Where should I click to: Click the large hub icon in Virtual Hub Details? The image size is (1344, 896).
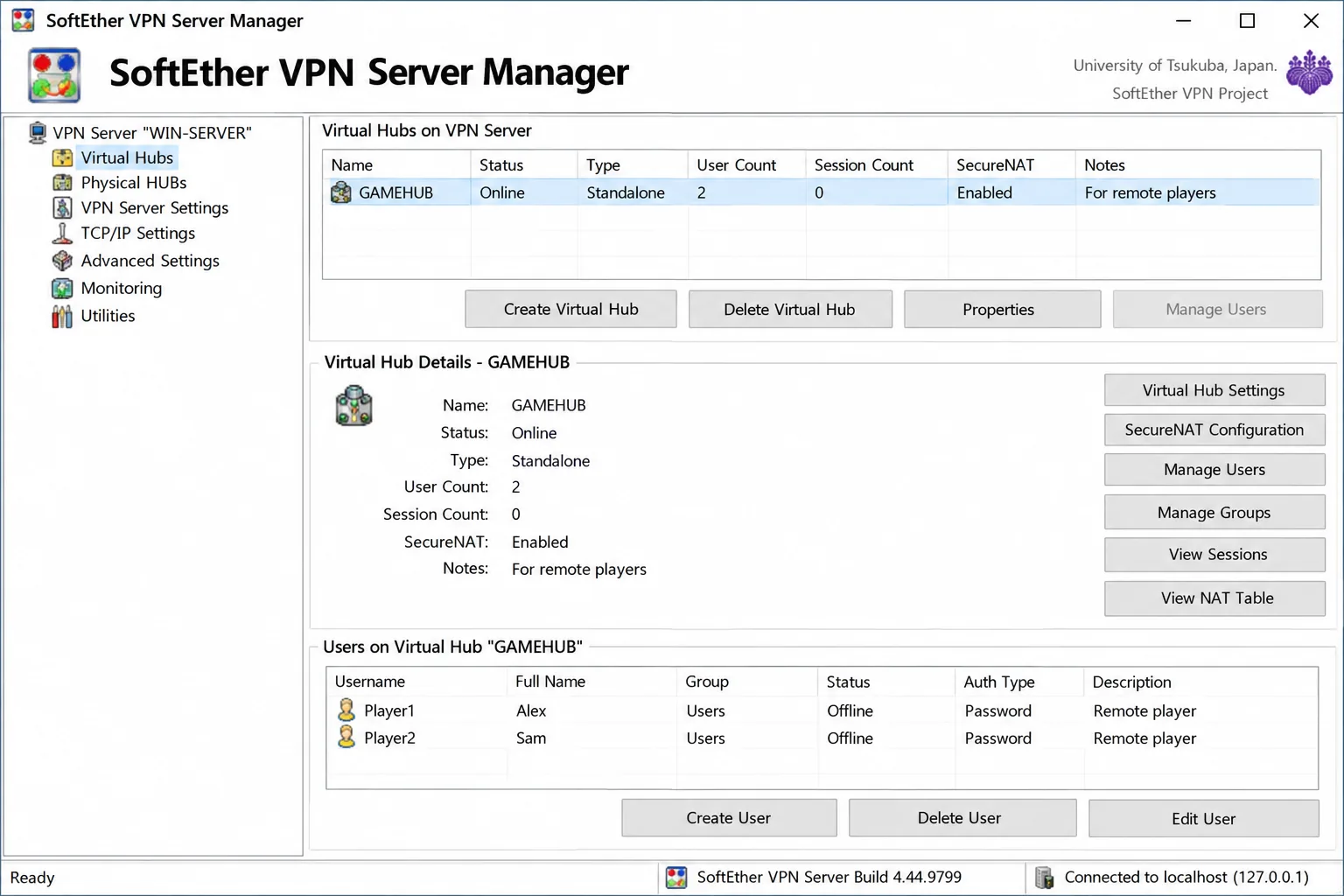pos(354,407)
